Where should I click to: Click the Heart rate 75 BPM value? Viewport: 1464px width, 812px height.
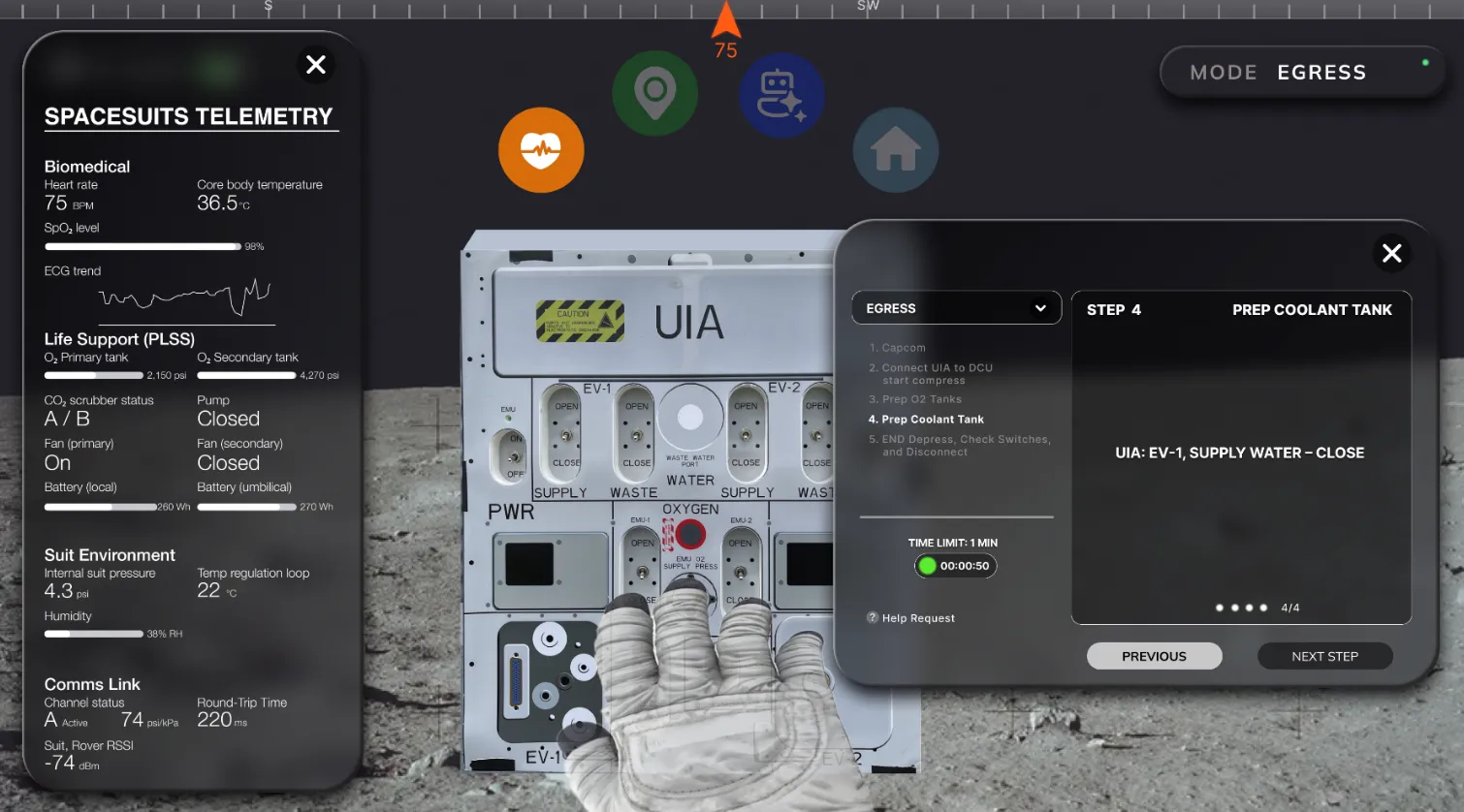[69, 203]
